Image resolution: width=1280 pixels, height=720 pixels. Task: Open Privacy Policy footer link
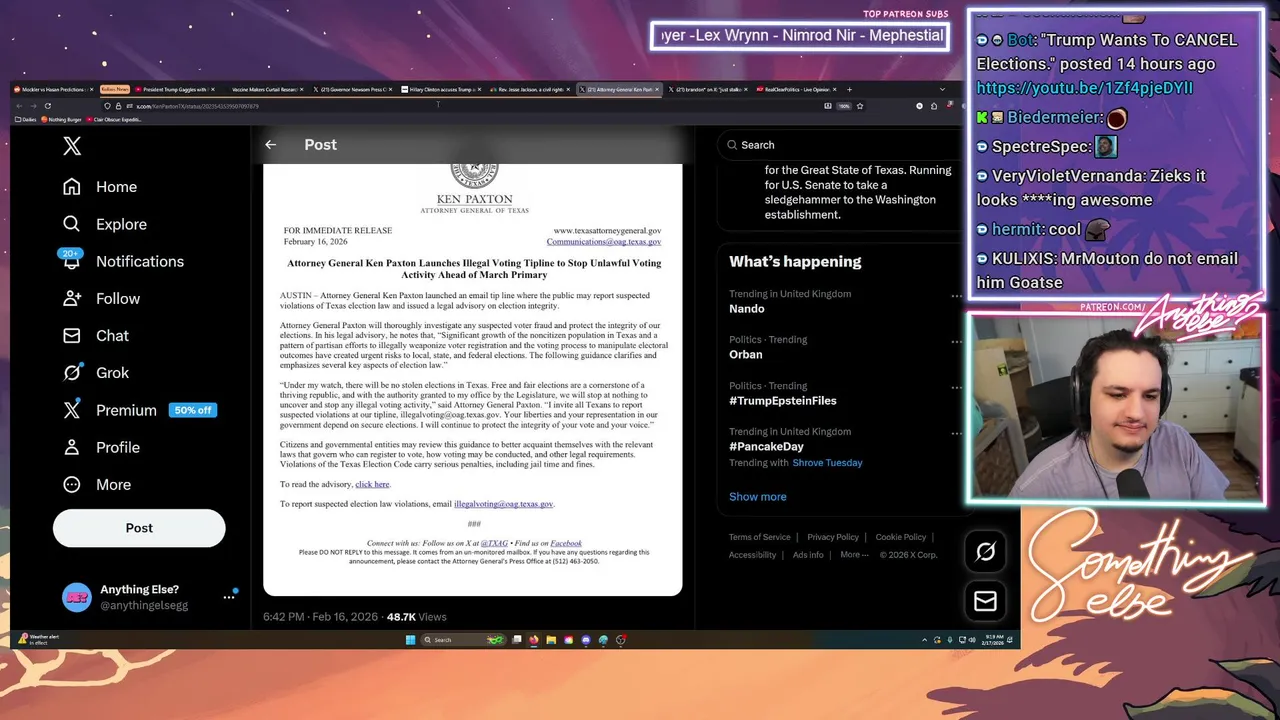click(833, 537)
